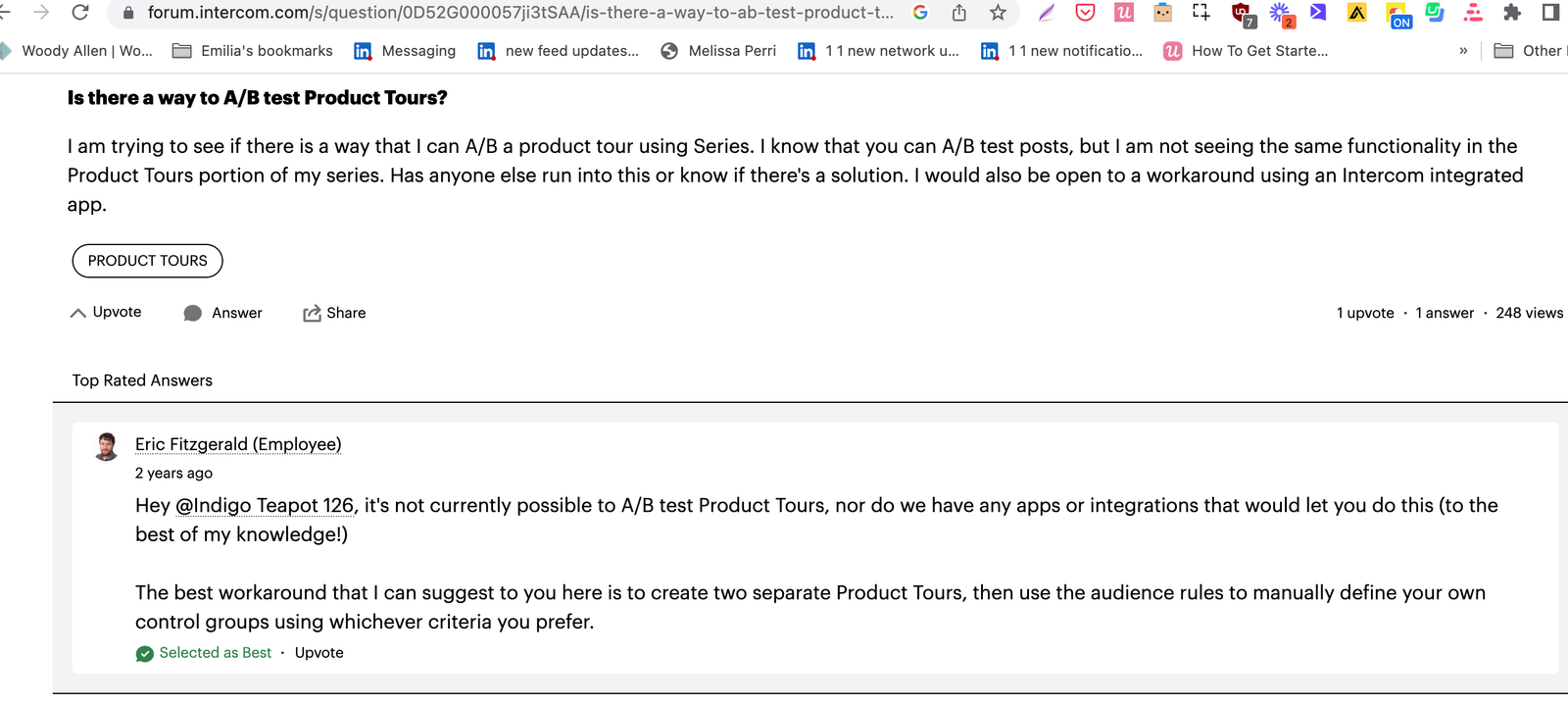The height and width of the screenshot is (705, 1568).
Task: Toggle the browser side panel icon
Action: coord(1550,13)
